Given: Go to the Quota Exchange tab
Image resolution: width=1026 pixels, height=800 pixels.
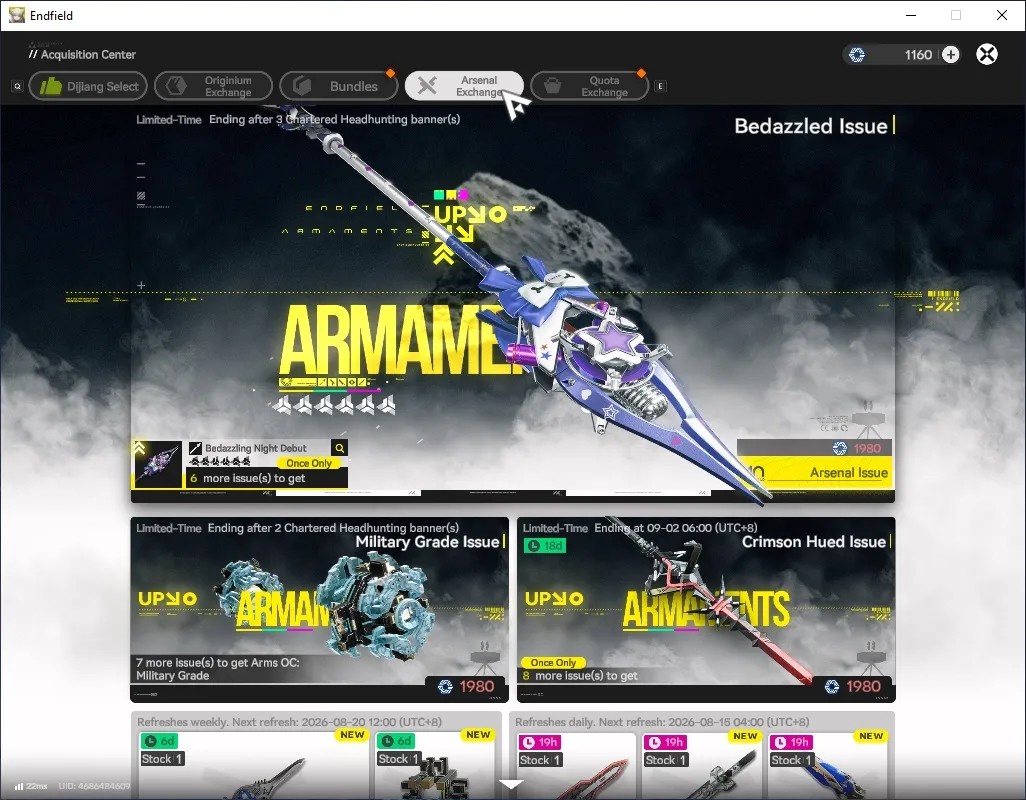Looking at the screenshot, I should 590,86.
